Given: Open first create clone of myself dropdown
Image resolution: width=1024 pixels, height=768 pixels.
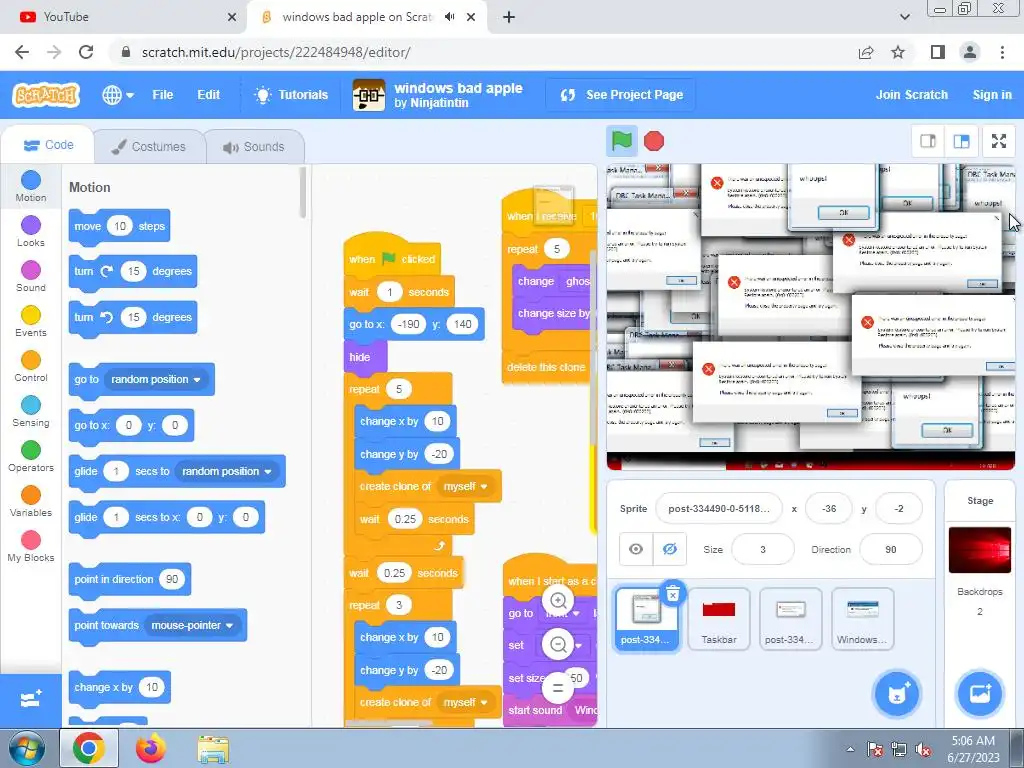Looking at the screenshot, I should tap(466, 487).
